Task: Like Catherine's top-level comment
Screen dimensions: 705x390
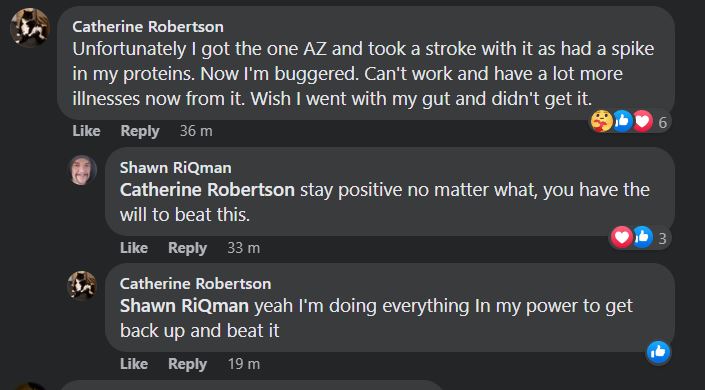Action: point(86,131)
